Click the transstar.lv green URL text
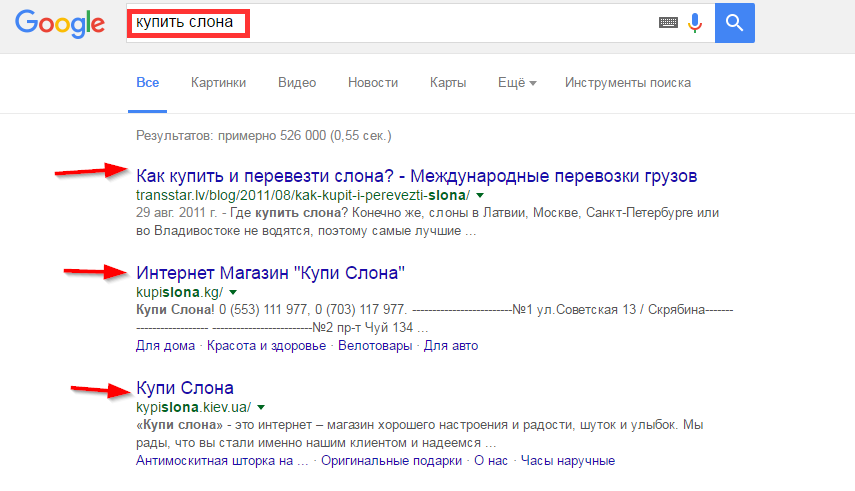Image resolution: width=855 pixels, height=491 pixels. (303, 195)
